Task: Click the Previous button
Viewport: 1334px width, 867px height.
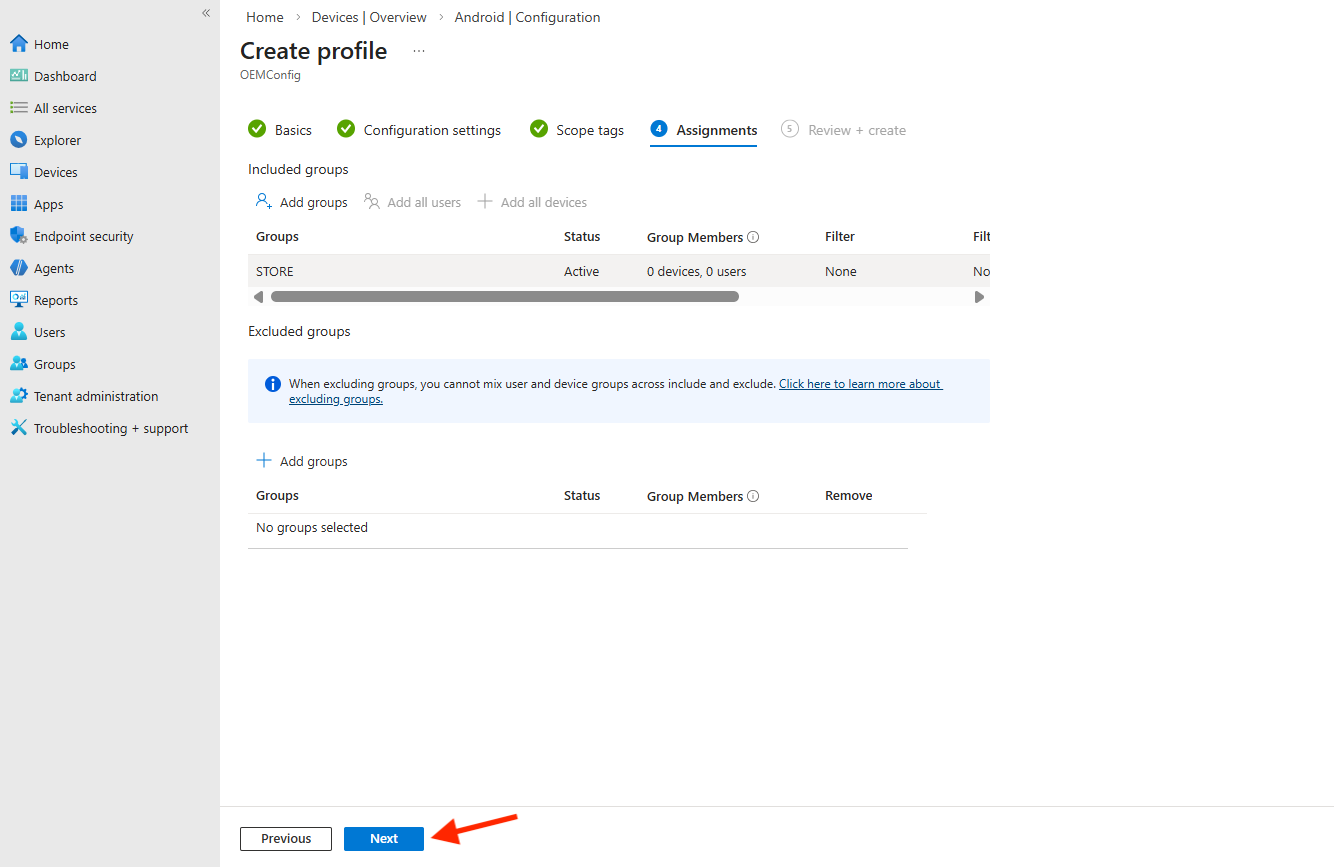Action: 286,839
